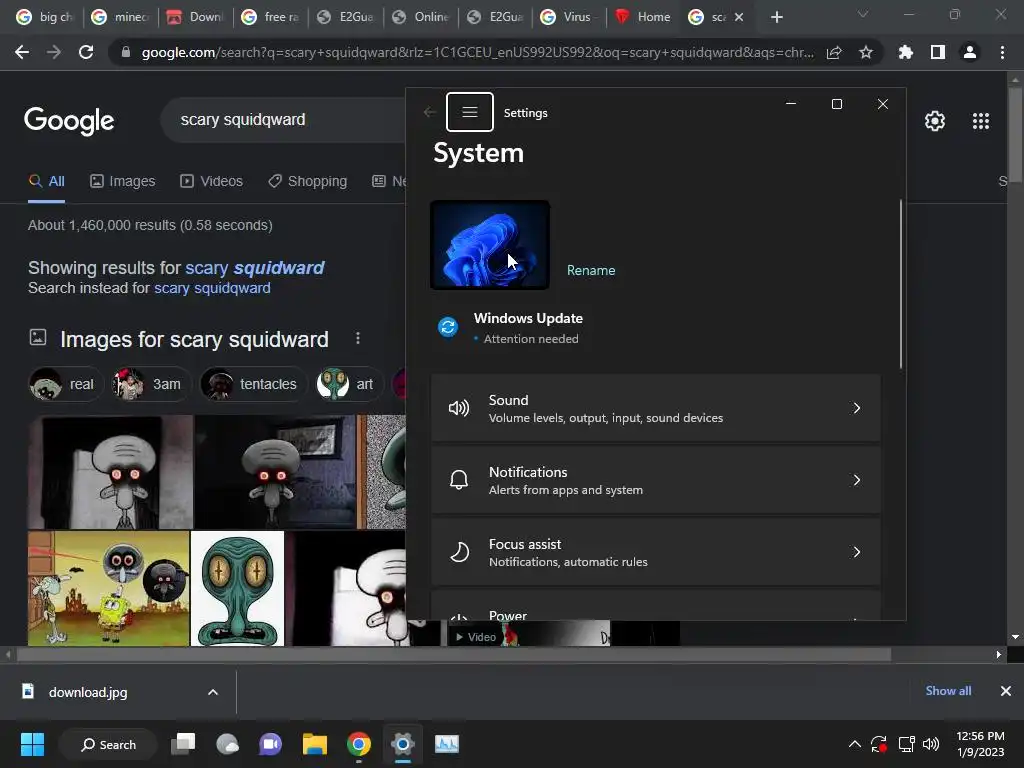The height and width of the screenshot is (768, 1024).
Task: Expand Focus assist settings chevron
Action: pyautogui.click(x=857, y=552)
